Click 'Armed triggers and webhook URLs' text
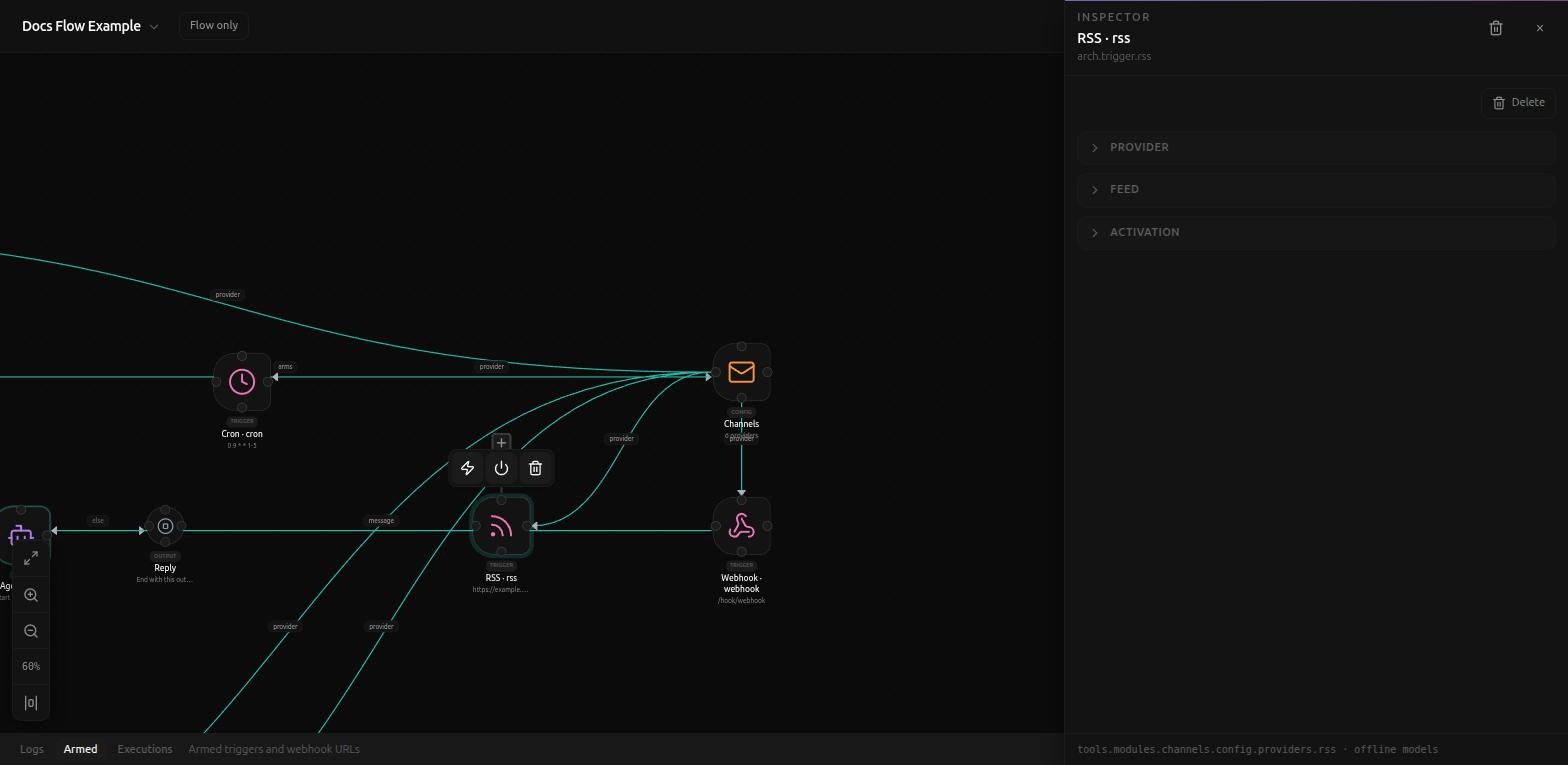The image size is (1568, 765). point(274,749)
